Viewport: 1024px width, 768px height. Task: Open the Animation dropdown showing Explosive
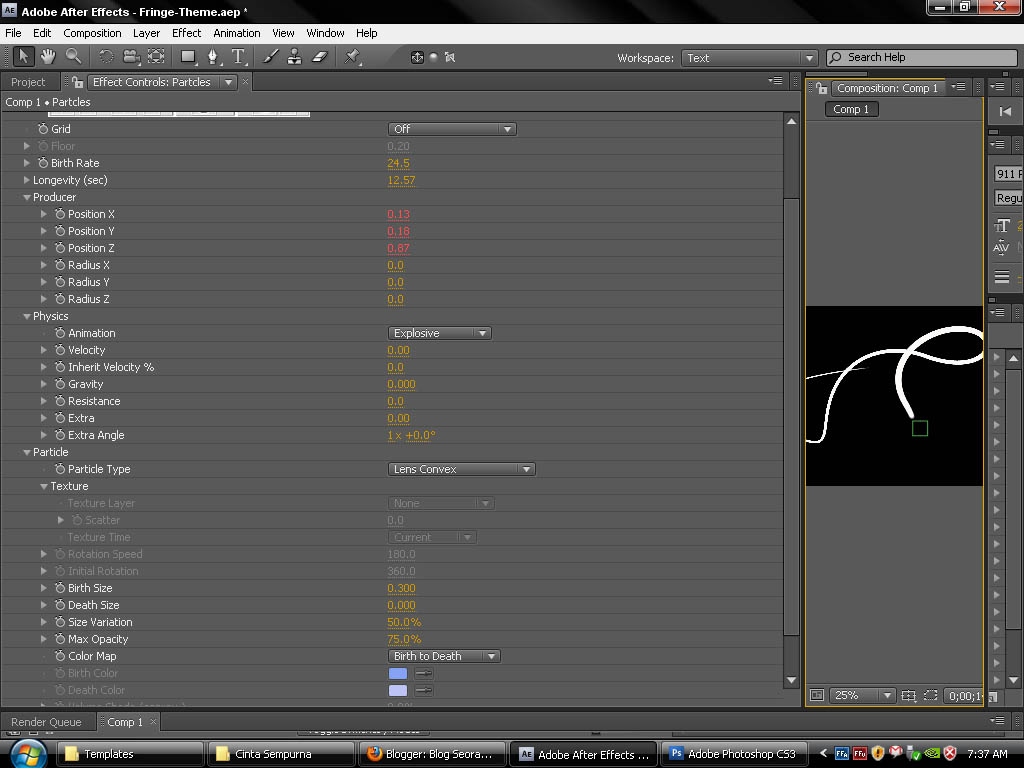(x=440, y=333)
